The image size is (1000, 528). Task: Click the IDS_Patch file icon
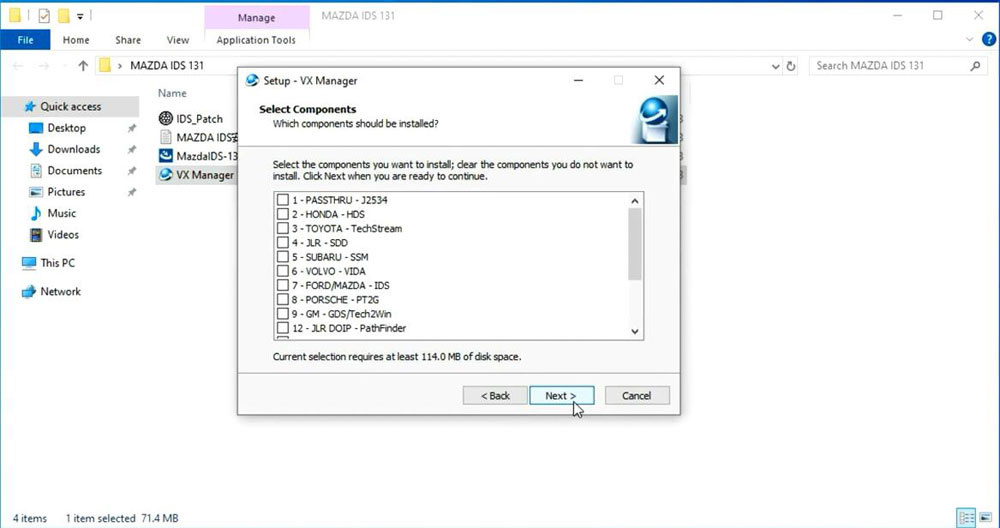[166, 118]
